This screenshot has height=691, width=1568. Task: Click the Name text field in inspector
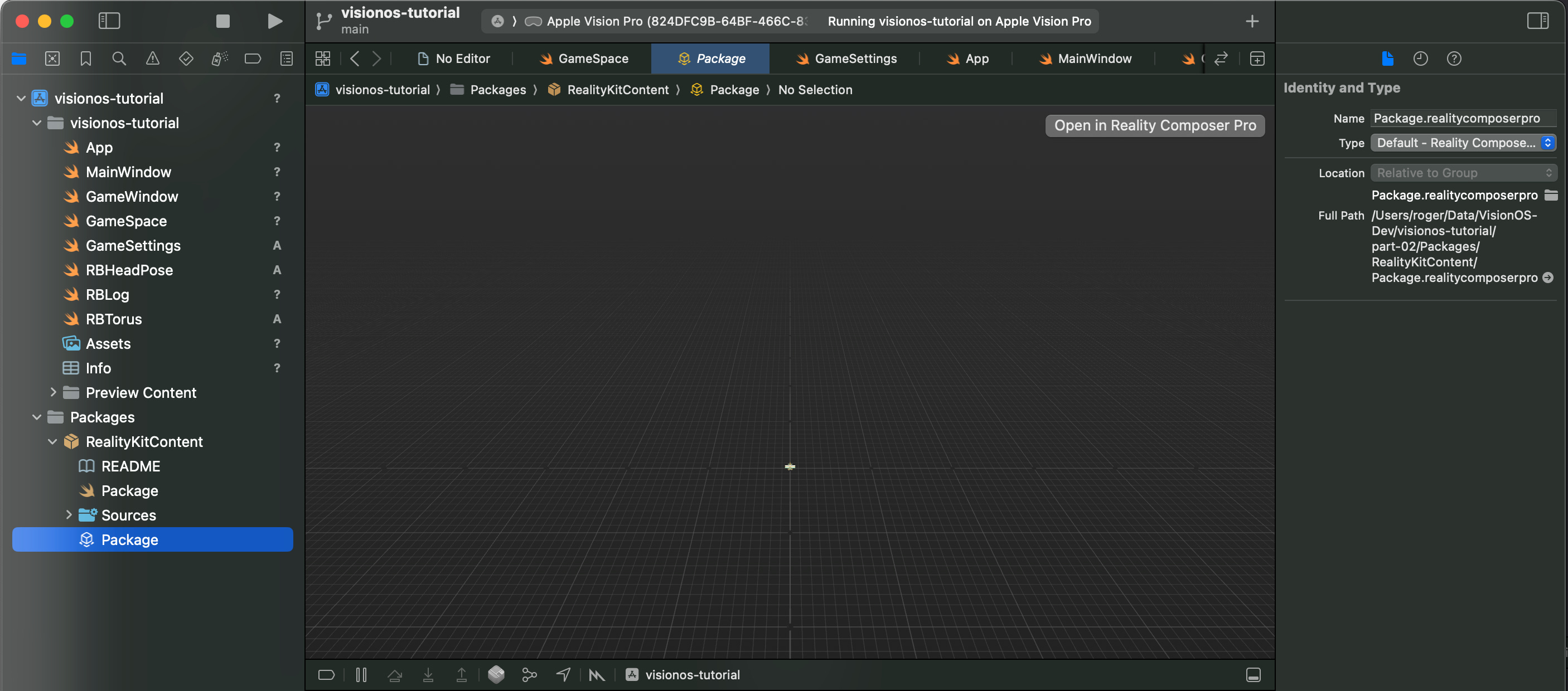tap(1462, 119)
